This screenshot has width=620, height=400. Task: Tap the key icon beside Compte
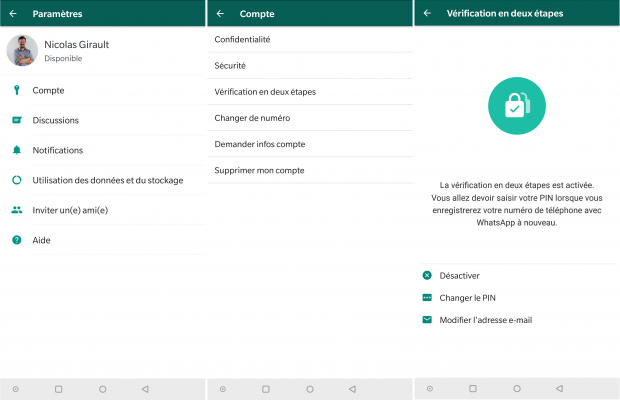(16, 90)
